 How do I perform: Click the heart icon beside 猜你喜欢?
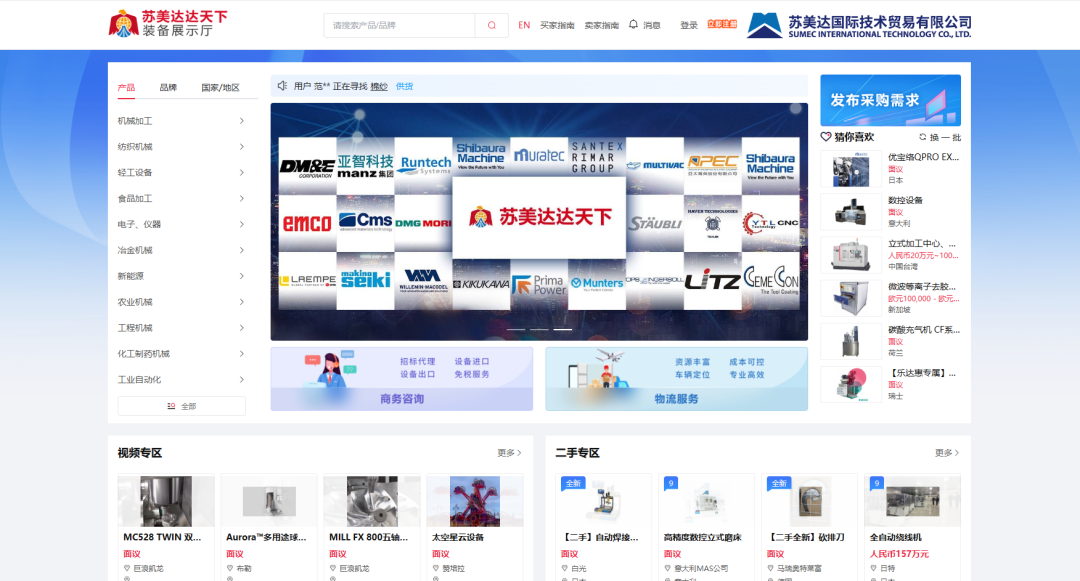826,137
